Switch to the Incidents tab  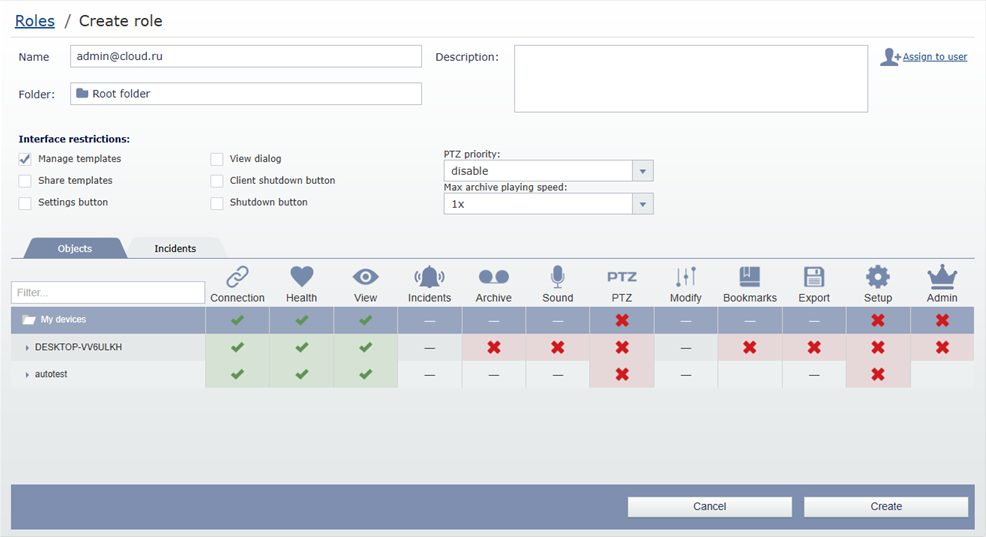(175, 249)
